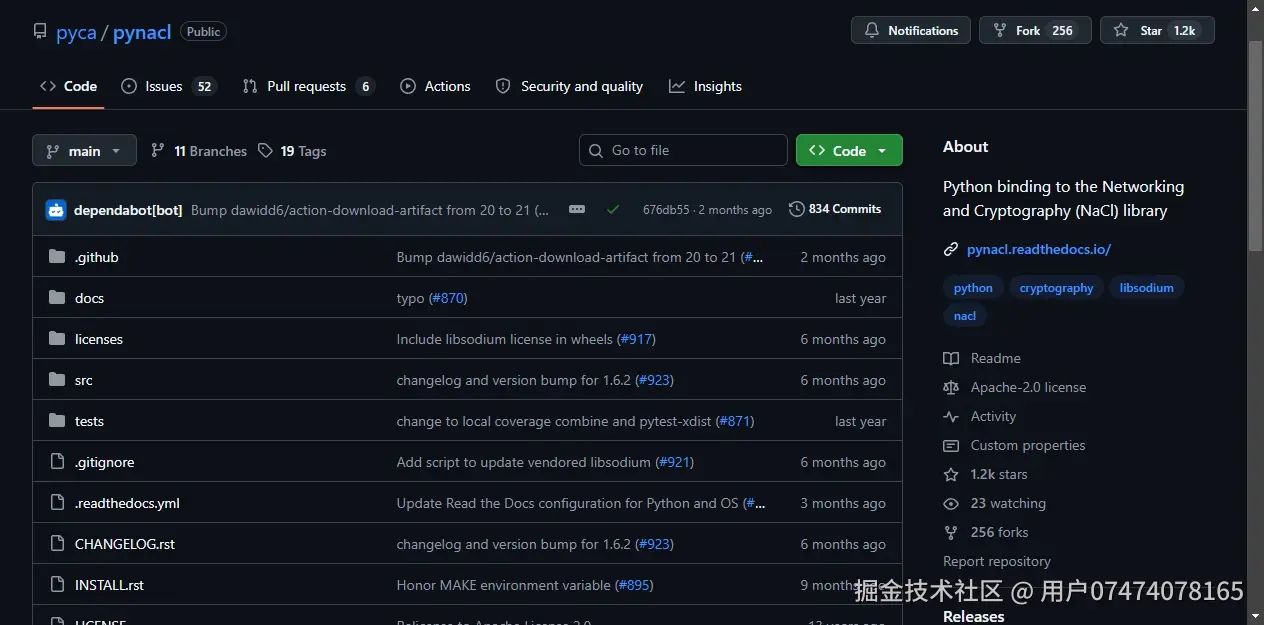The width and height of the screenshot is (1264, 625).
Task: Open the pyca organization link
Action: click(76, 32)
